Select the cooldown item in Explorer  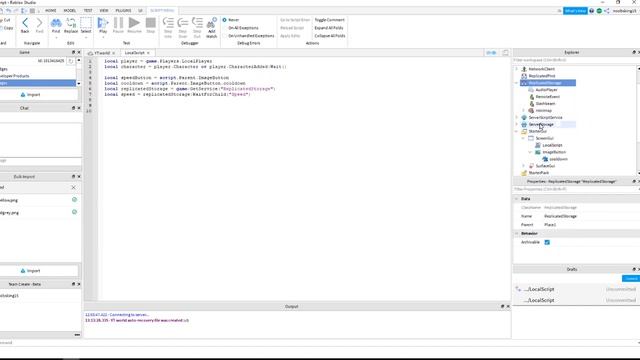(x=558, y=159)
